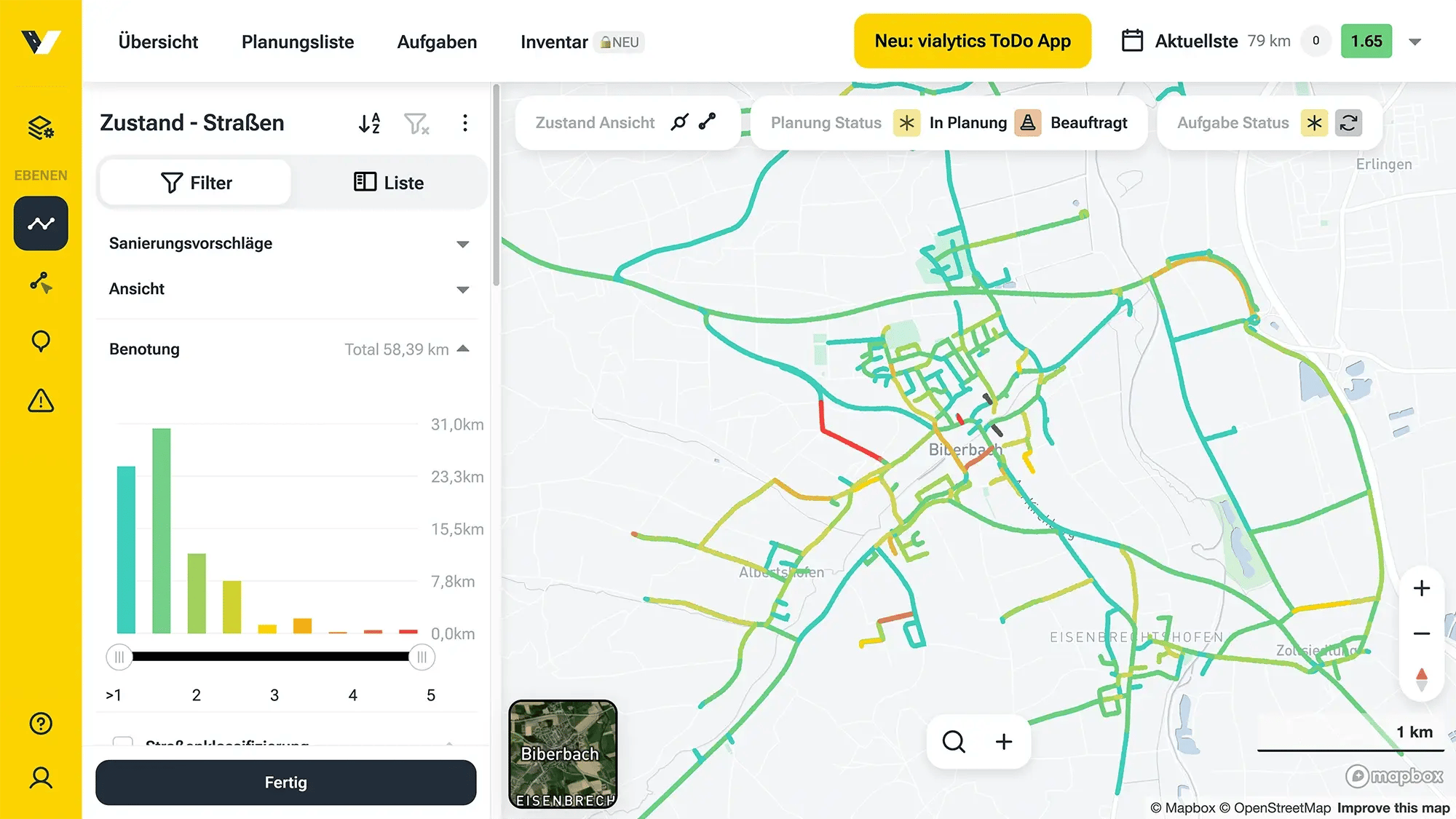Click the Fertig button
The width and height of the screenshot is (1456, 819).
286,783
